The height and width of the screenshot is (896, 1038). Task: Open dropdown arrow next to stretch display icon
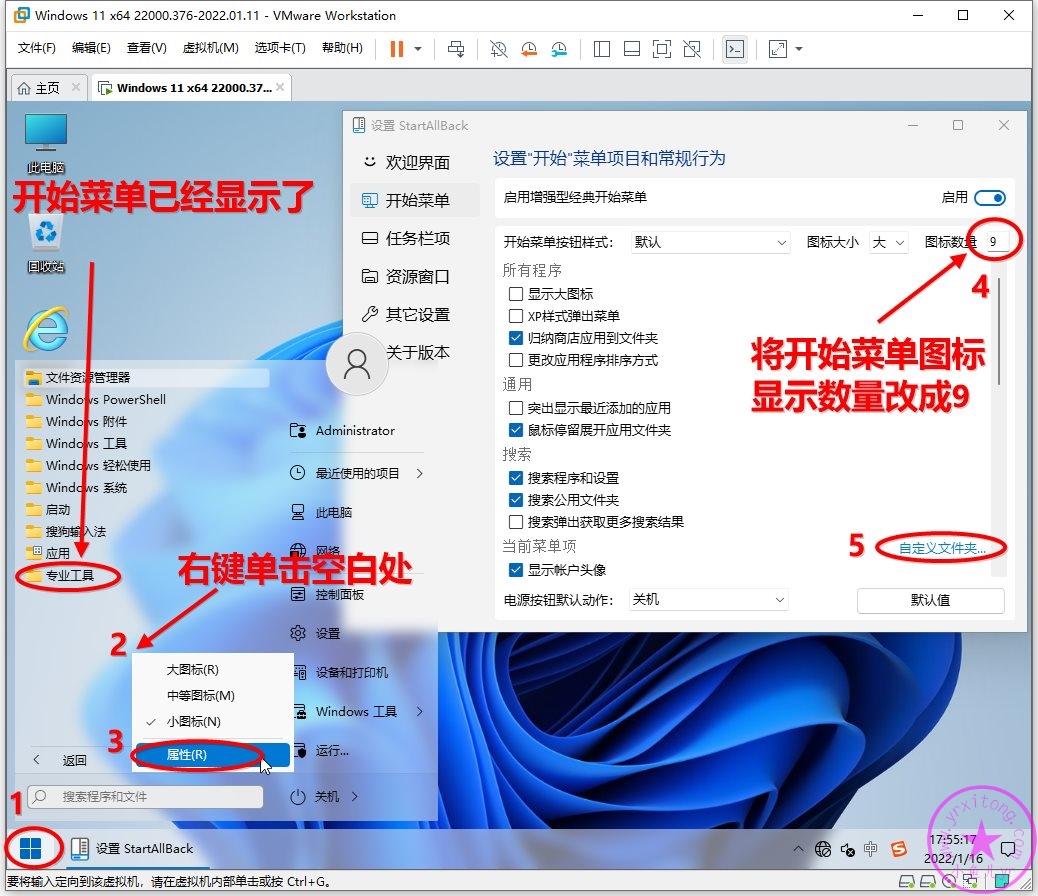799,49
